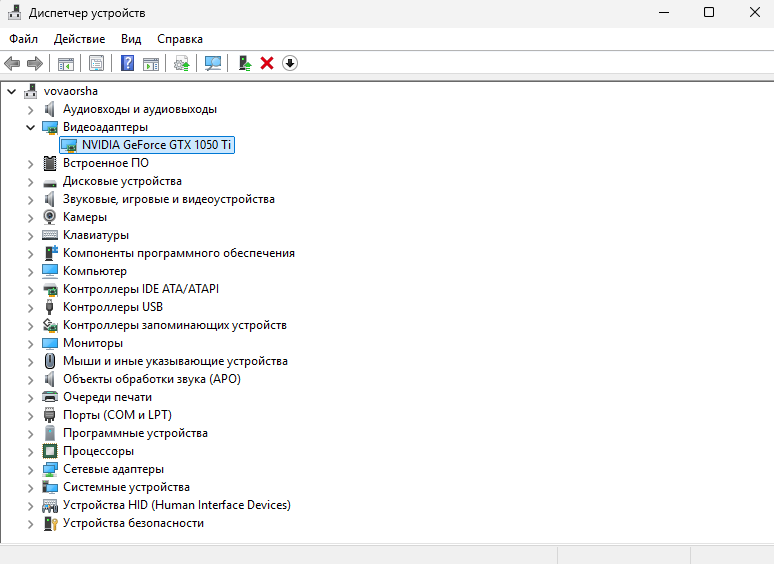Select Устройства HID (Human Interface Devices) label

(x=177, y=505)
